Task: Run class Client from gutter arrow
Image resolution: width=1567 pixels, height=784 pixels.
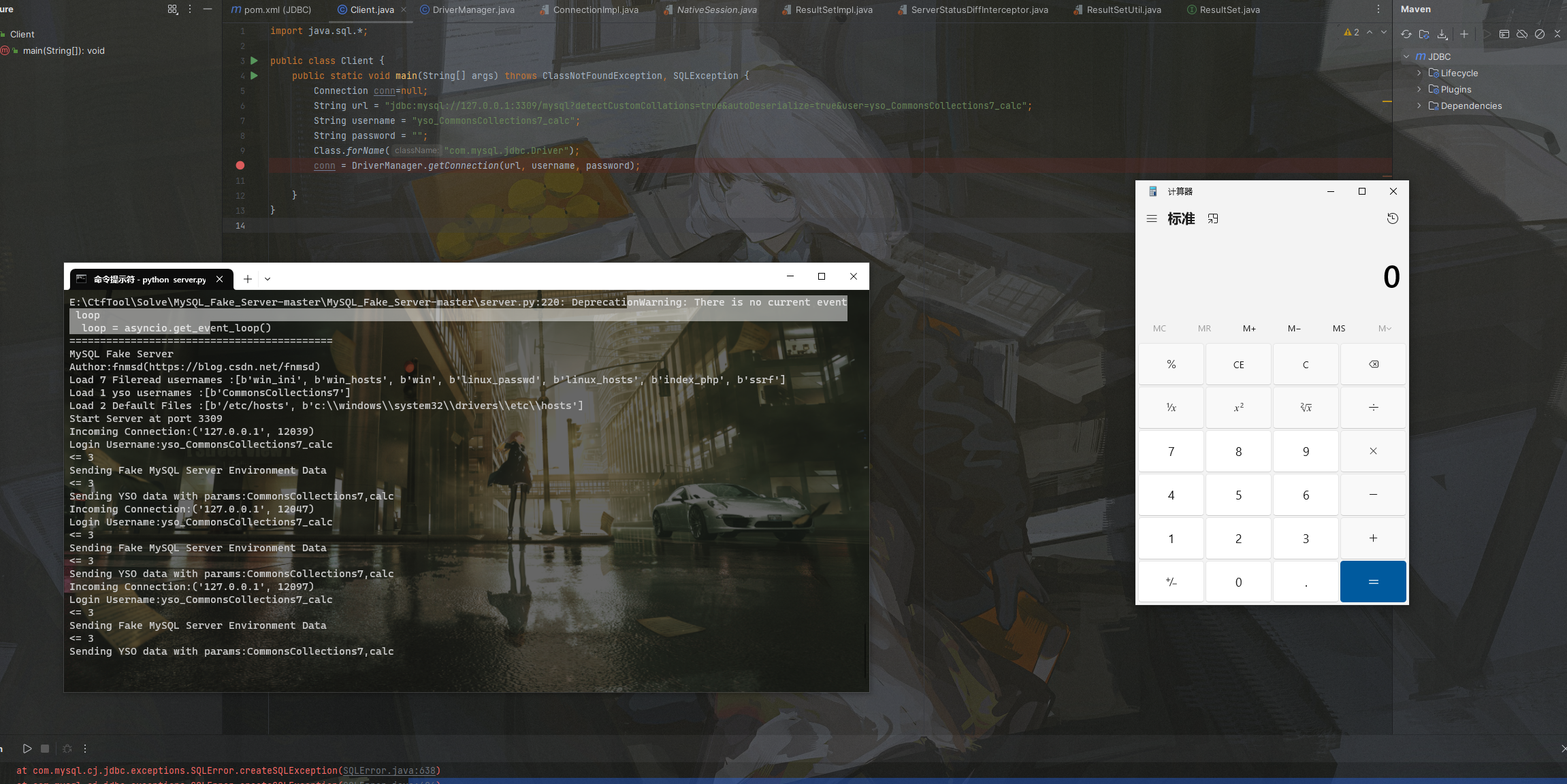Action: click(x=254, y=61)
